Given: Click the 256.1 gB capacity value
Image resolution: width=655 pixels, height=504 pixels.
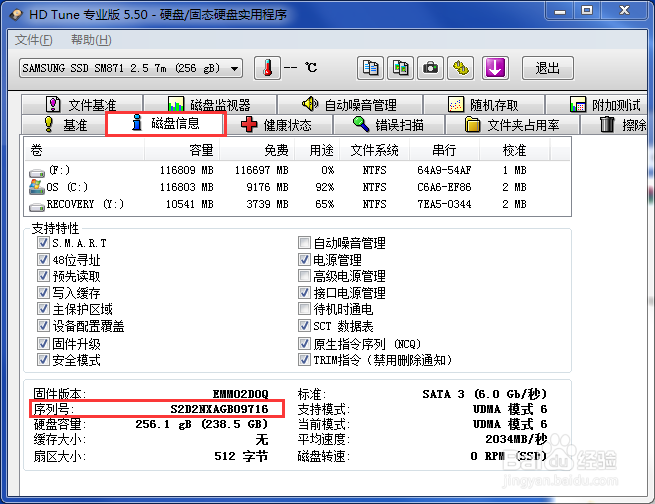Looking at the screenshot, I should (201, 424).
